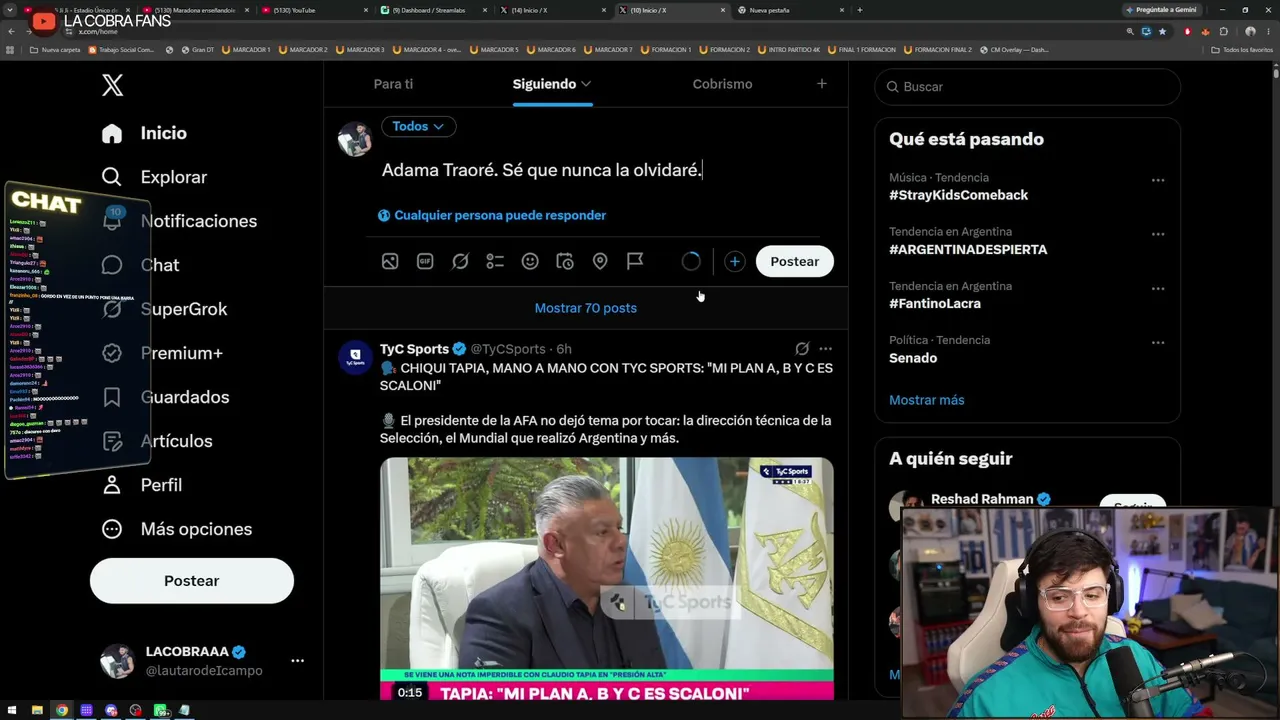This screenshot has width=1280, height=720.
Task: Switch to the Nueva pestaña browser tab
Action: (791, 10)
